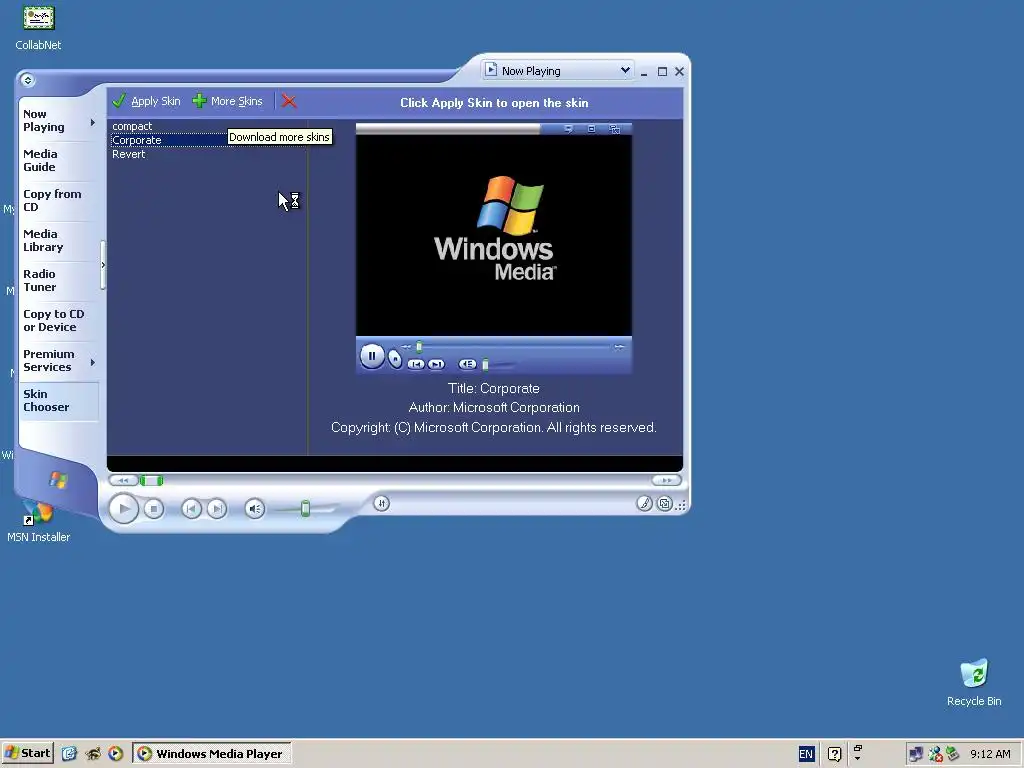Image resolution: width=1024 pixels, height=768 pixels.
Task: Open the Recycle Bin icon
Action: pos(974,683)
